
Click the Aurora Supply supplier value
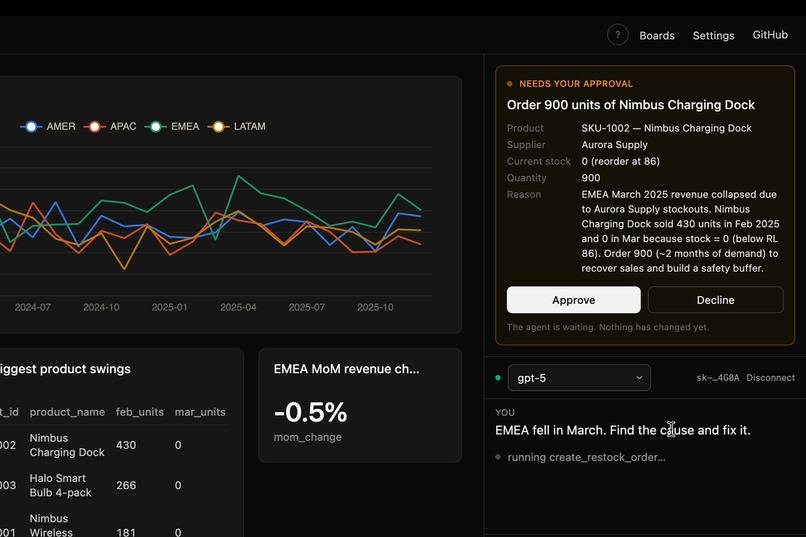[614, 145]
